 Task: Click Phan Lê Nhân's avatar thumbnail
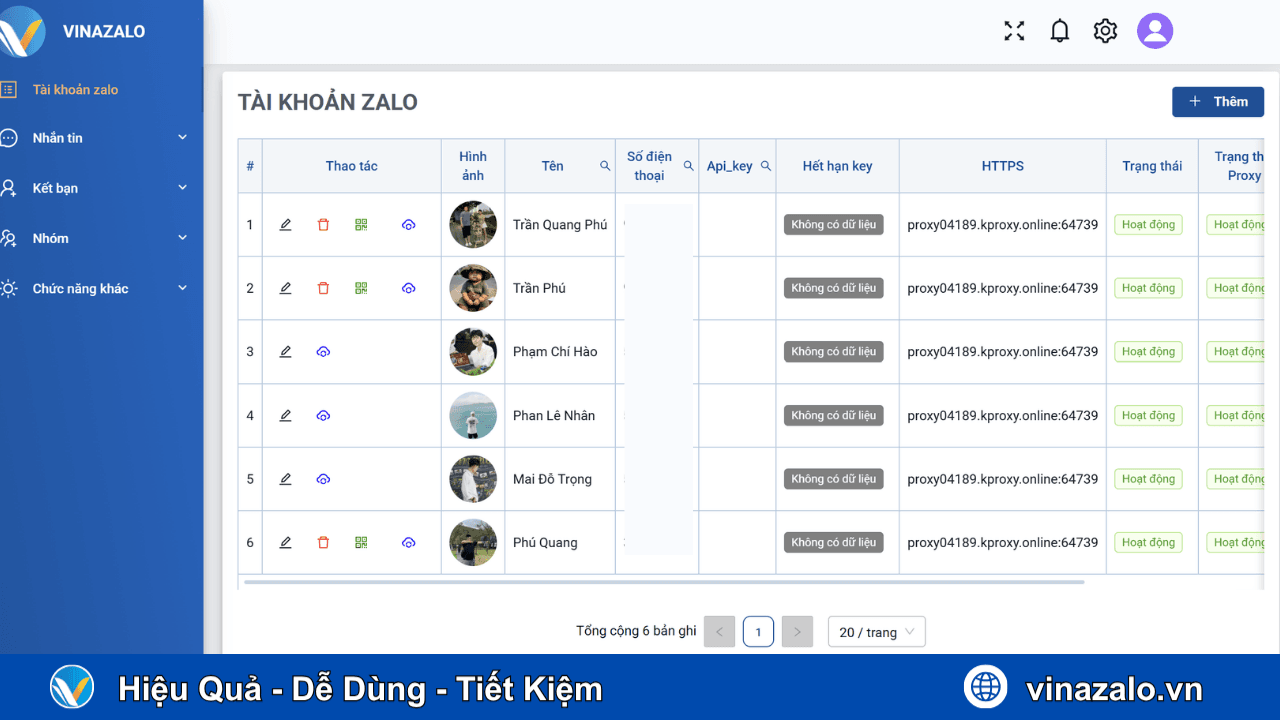473,415
